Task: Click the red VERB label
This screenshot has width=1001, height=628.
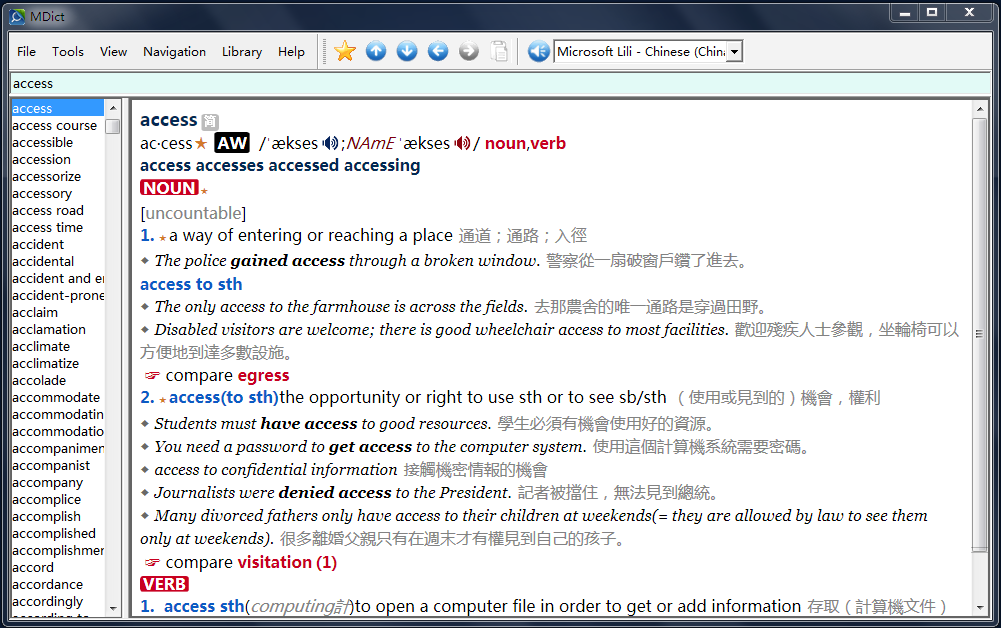Action: click(164, 584)
